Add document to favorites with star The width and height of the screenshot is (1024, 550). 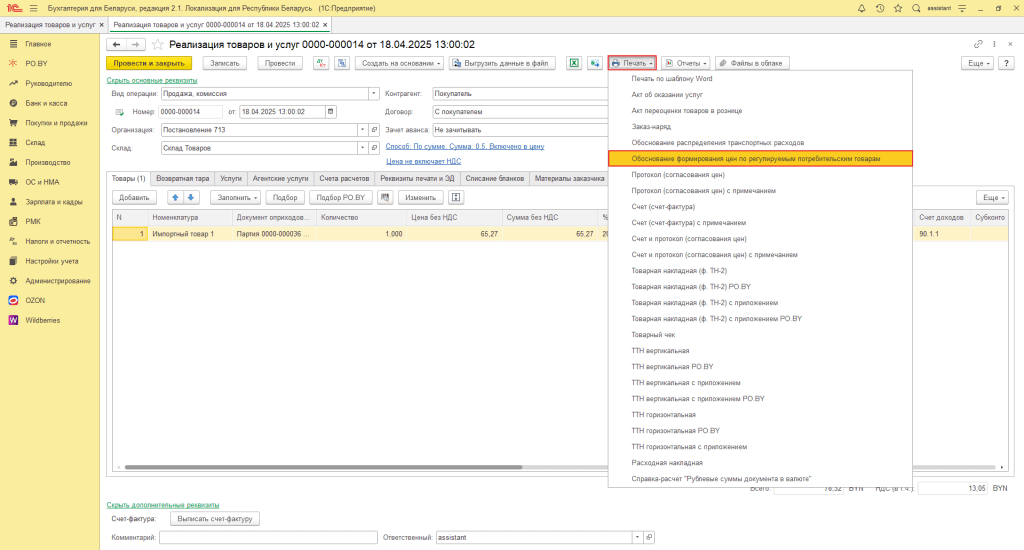coord(157,44)
